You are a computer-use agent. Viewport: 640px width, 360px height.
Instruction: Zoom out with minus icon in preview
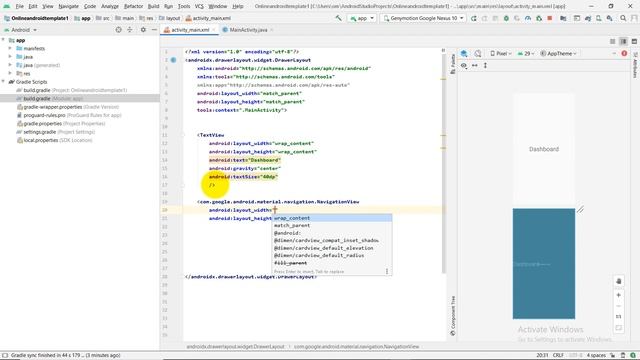click(619, 306)
